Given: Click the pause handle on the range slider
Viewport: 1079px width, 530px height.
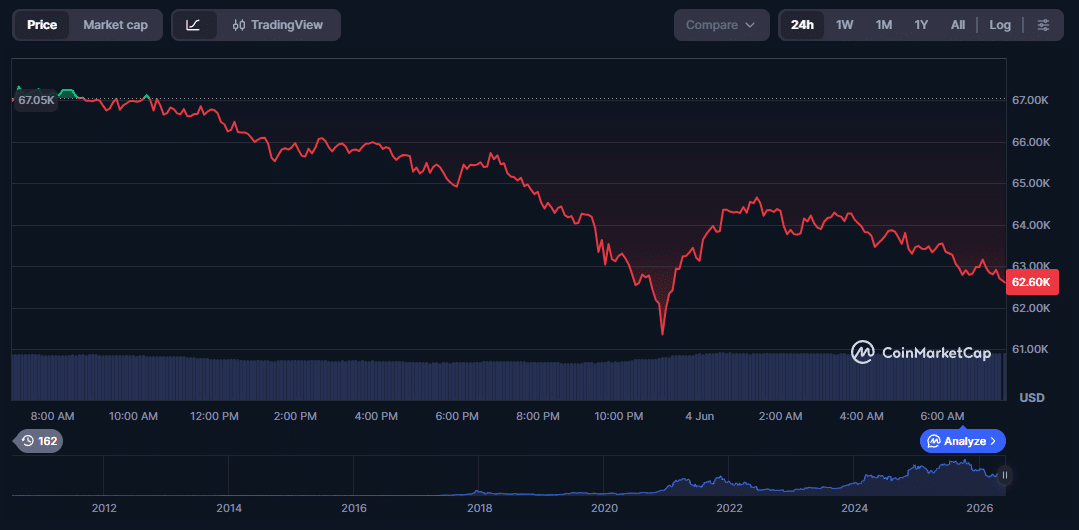Looking at the screenshot, I should point(1005,475).
